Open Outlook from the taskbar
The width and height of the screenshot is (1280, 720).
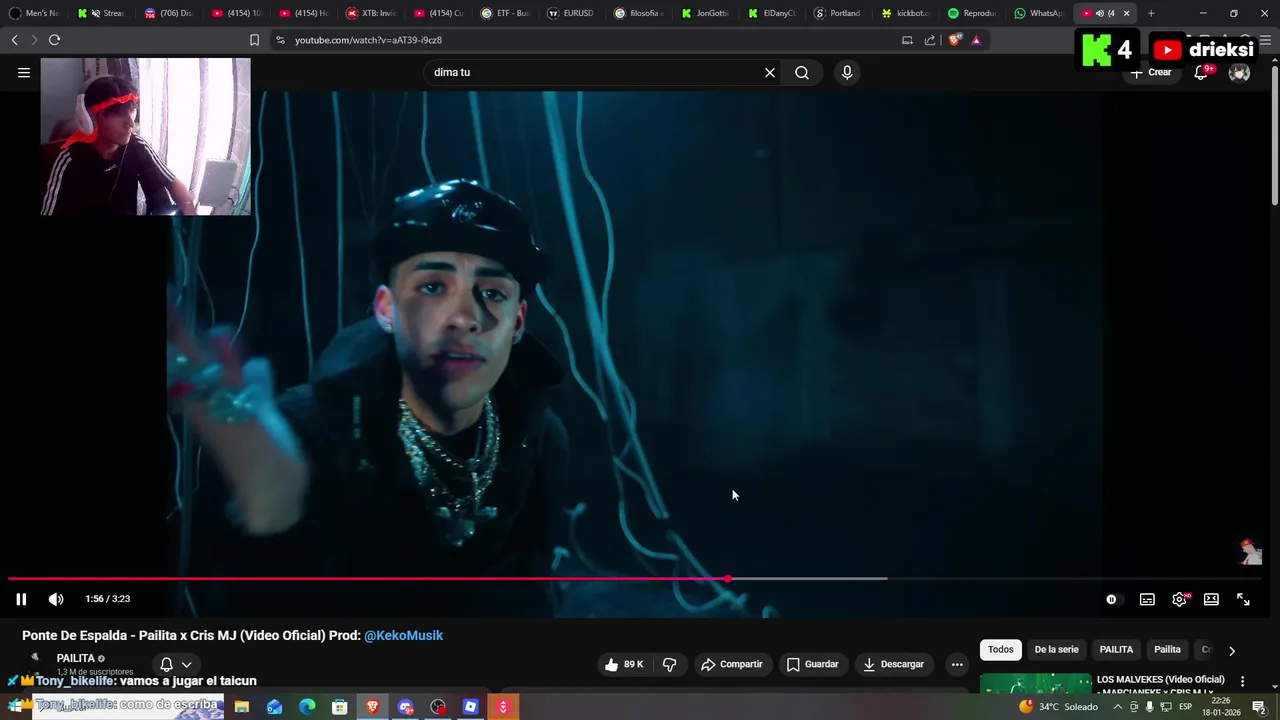pos(274,707)
